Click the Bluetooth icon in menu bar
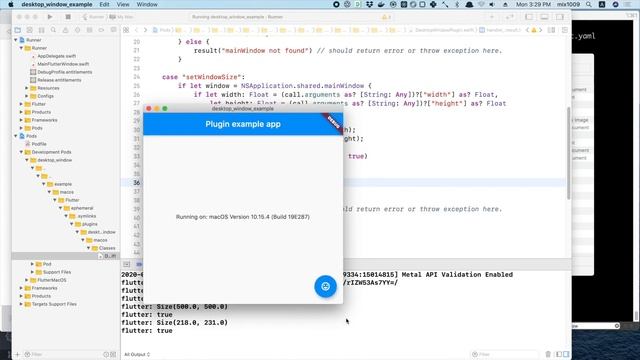640x360 pixels. (457, 4)
